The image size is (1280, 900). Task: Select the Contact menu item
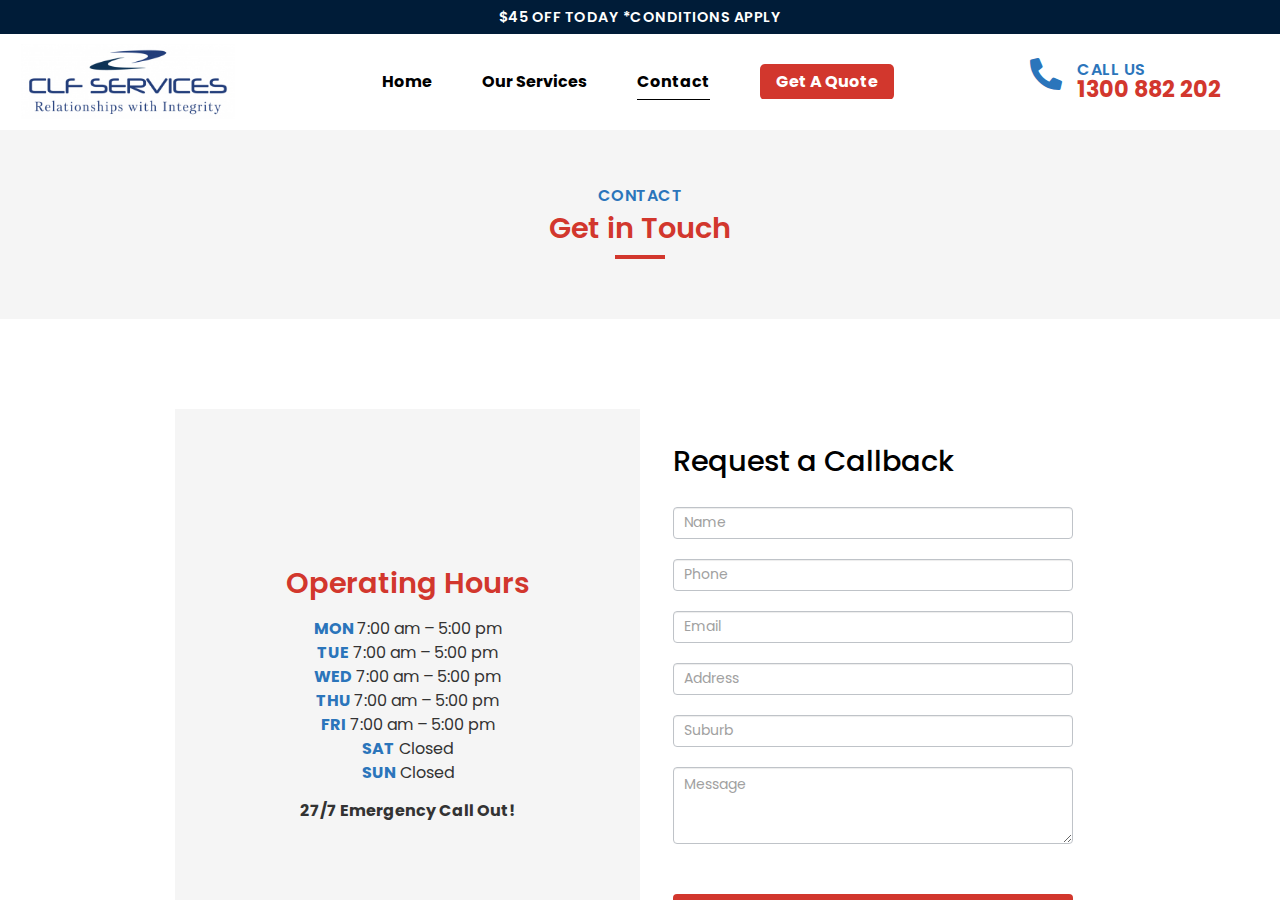point(673,82)
